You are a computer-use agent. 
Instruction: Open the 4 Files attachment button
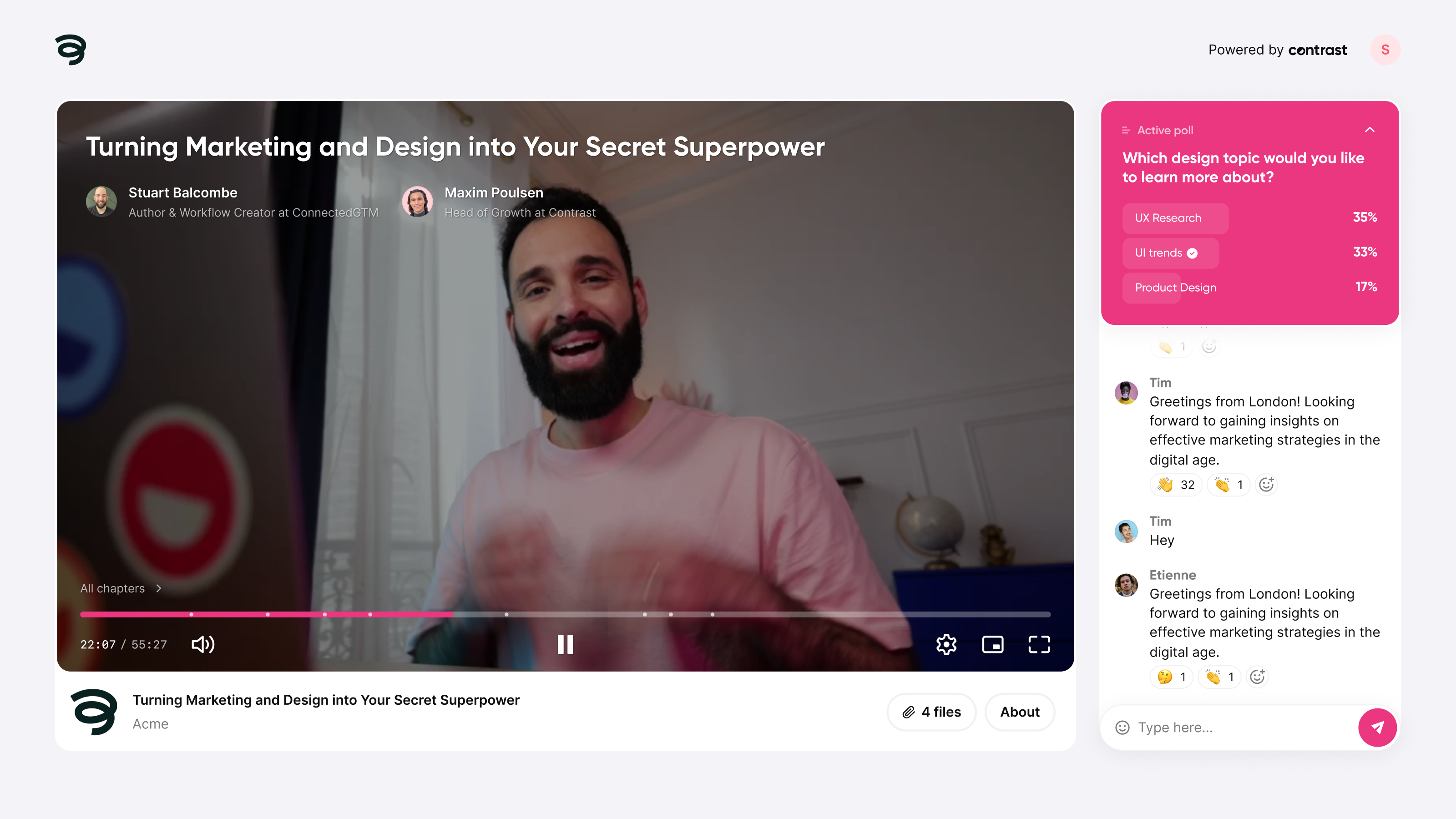click(931, 712)
